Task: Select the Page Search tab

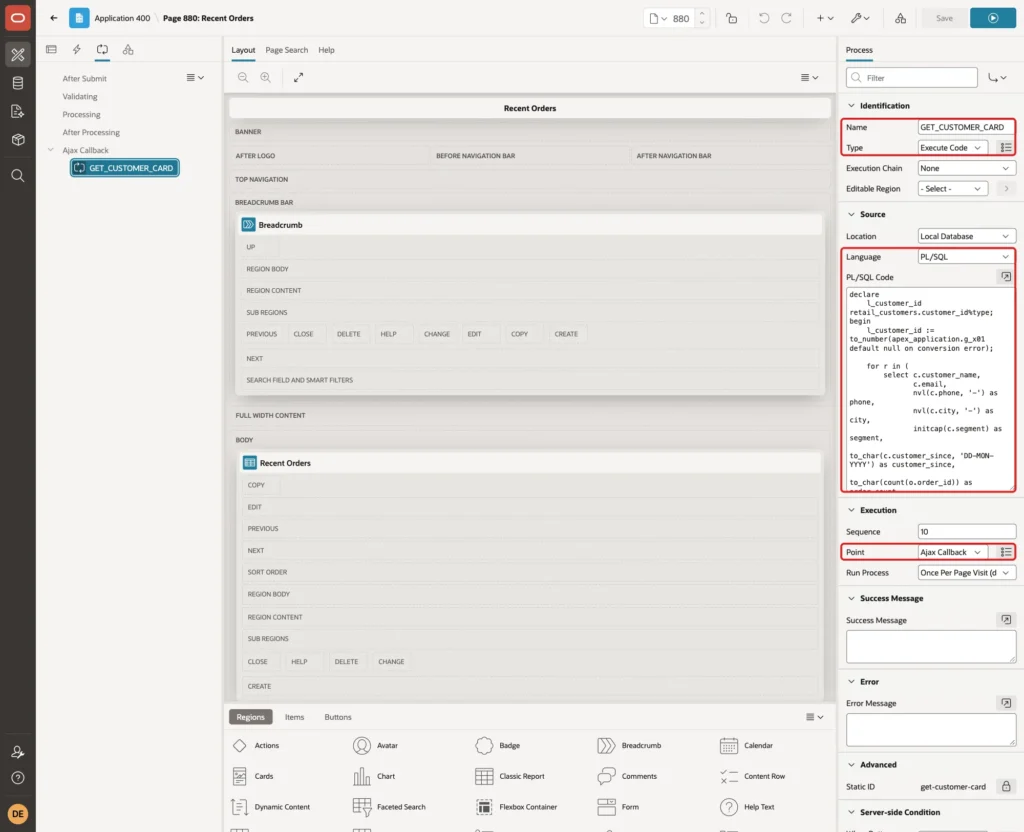Action: coord(286,50)
